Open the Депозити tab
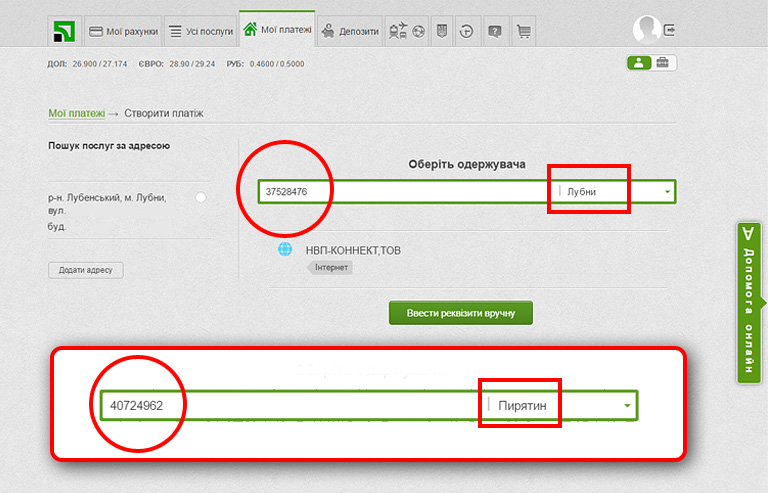768x493 pixels. [x=352, y=32]
